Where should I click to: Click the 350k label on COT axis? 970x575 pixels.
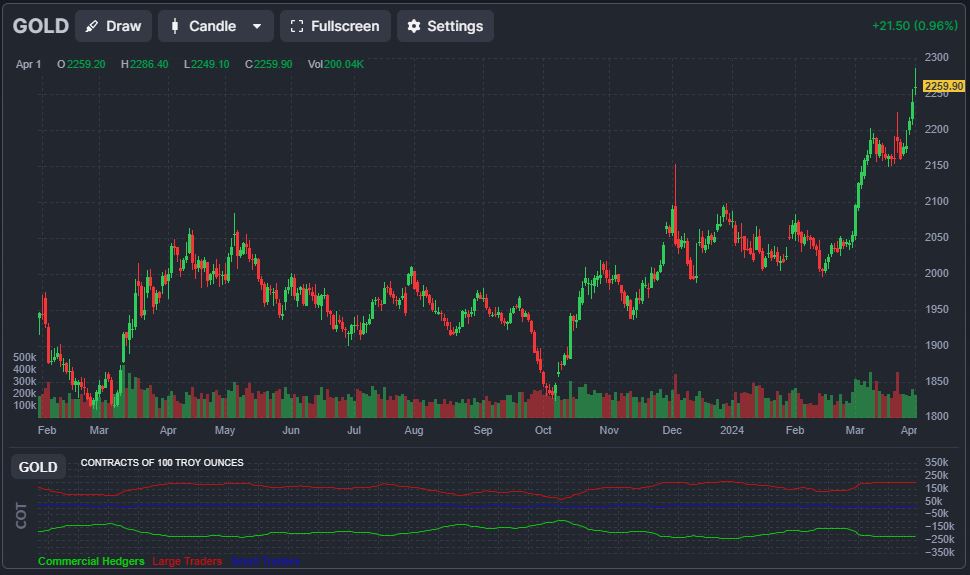(x=937, y=463)
